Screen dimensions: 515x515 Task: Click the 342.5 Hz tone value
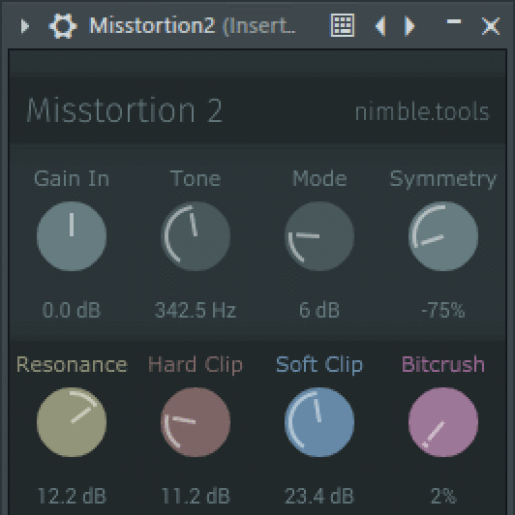coord(196,310)
